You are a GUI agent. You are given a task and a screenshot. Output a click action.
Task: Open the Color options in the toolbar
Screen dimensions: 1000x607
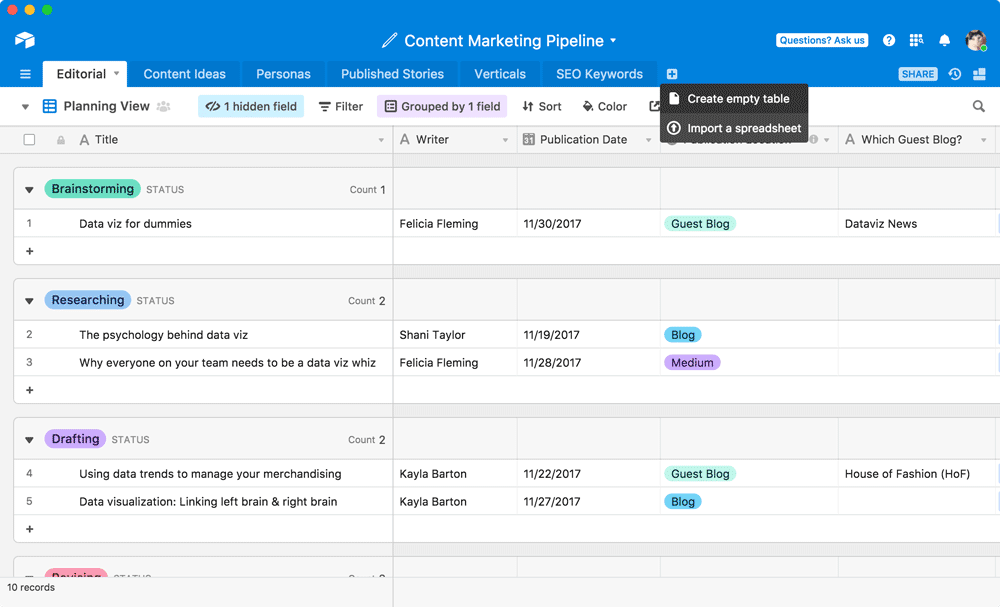click(x=604, y=106)
